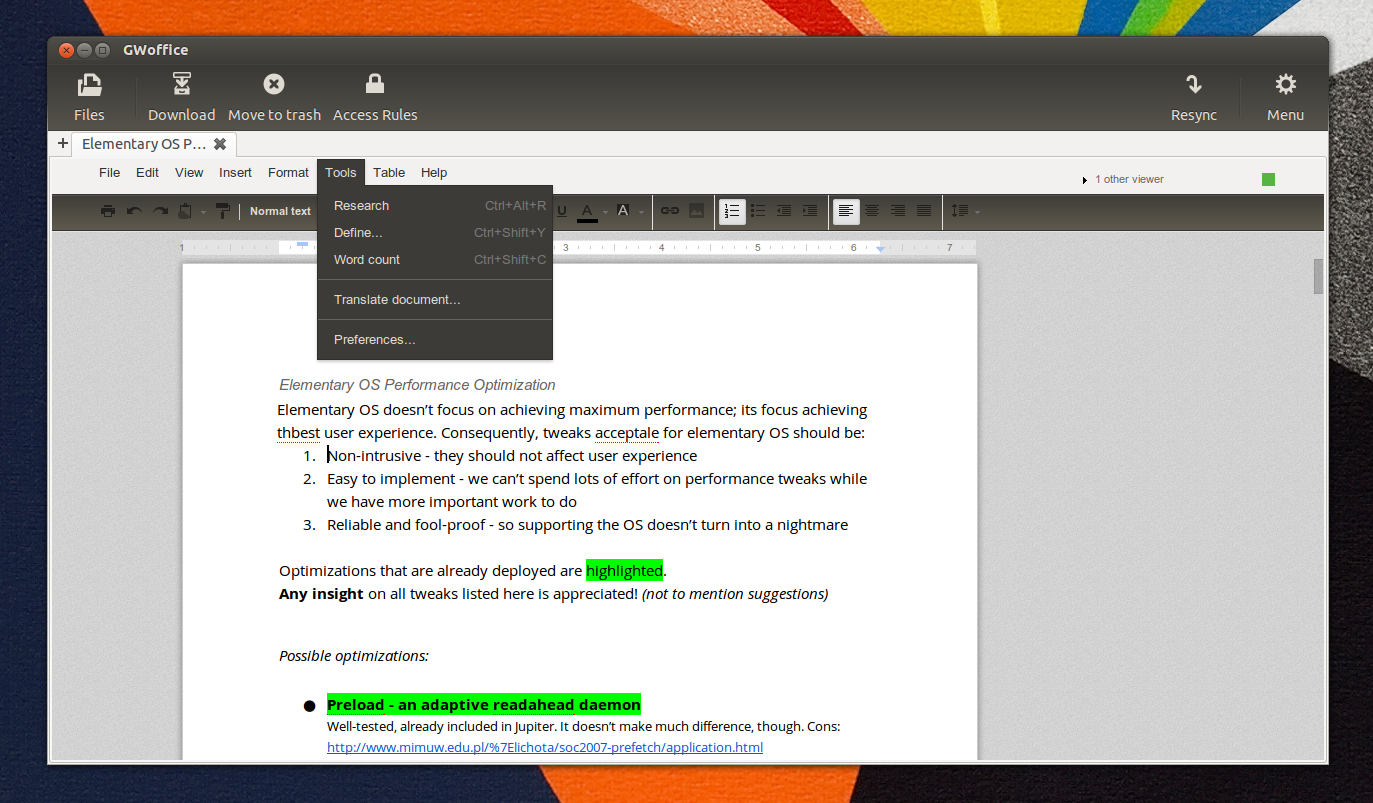Open the mimuw.edu.pl prefetch application link

tap(545, 747)
